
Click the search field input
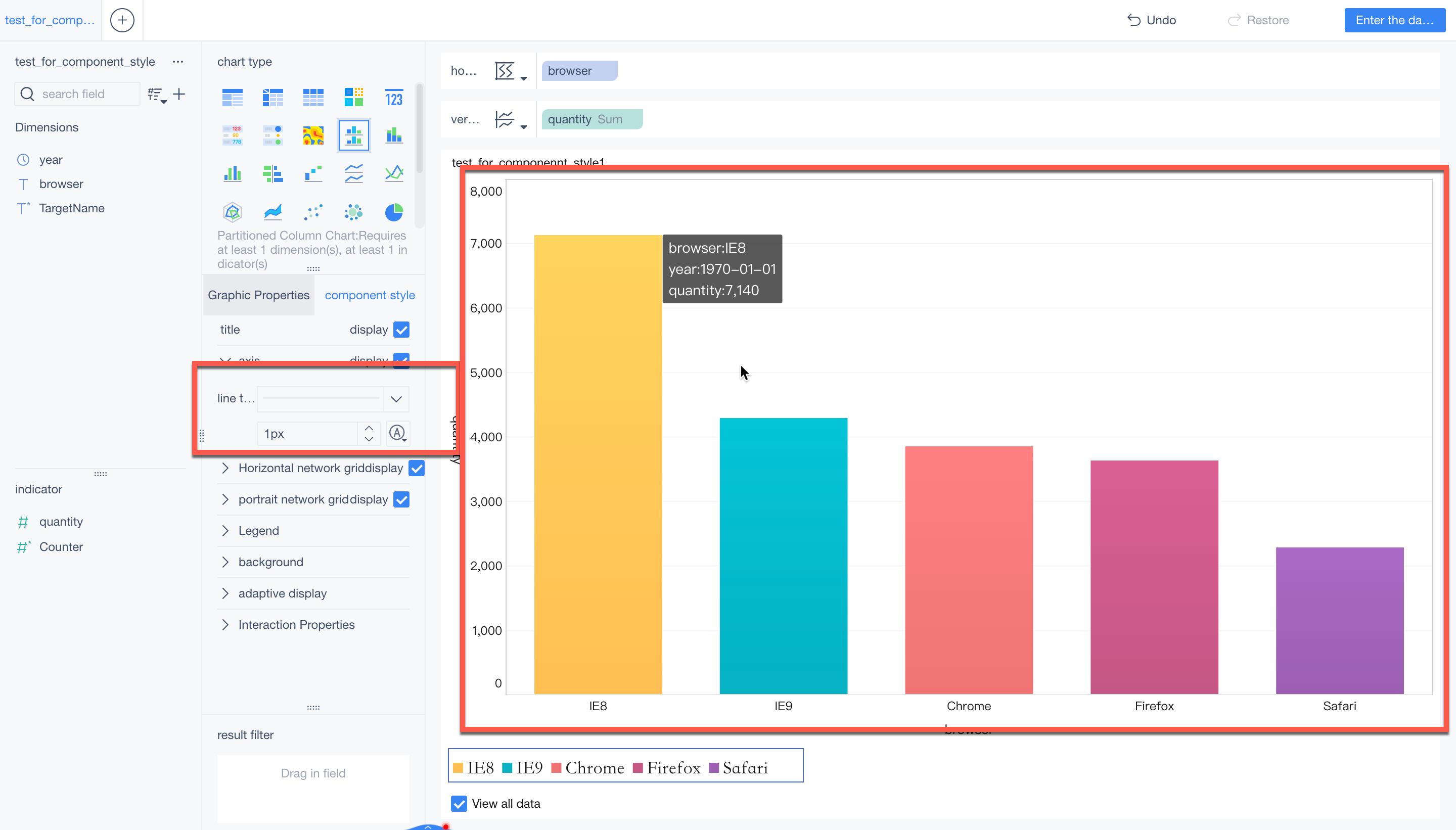(77, 94)
